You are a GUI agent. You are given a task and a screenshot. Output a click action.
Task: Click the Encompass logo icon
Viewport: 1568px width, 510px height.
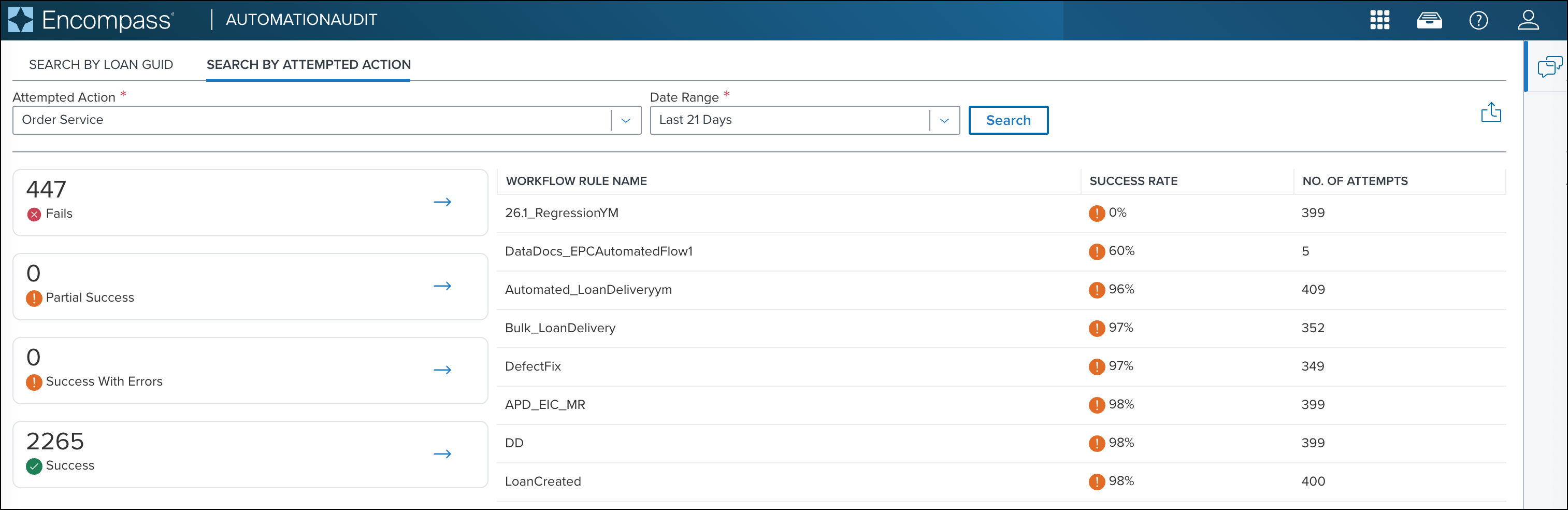pyautogui.click(x=21, y=20)
